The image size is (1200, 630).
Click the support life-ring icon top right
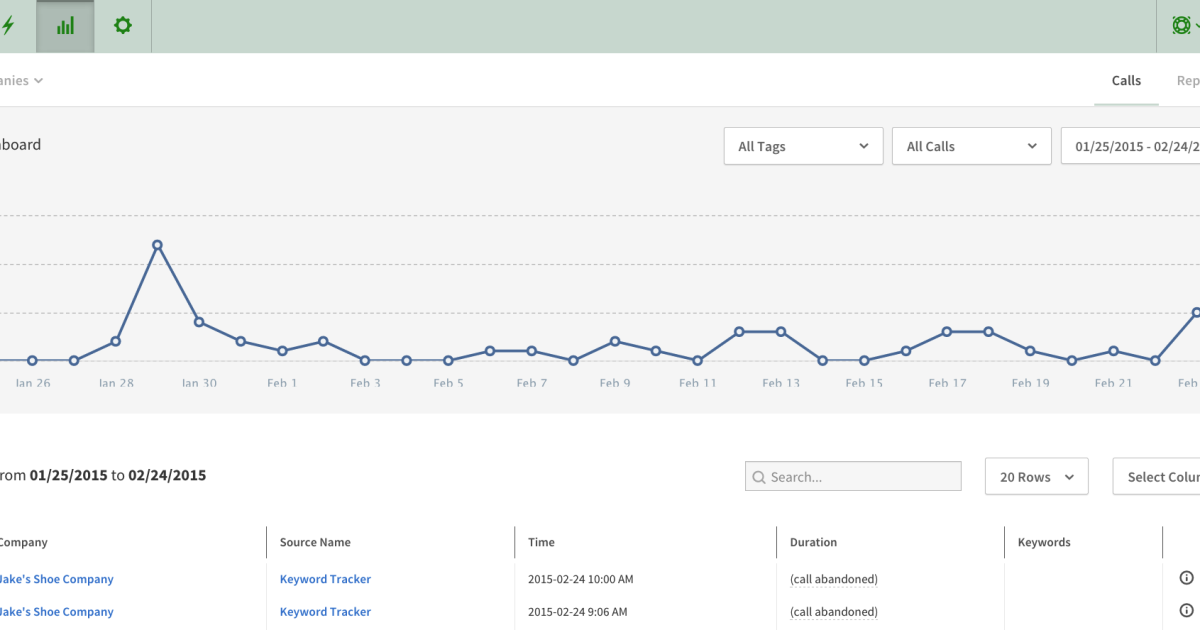click(x=1182, y=25)
